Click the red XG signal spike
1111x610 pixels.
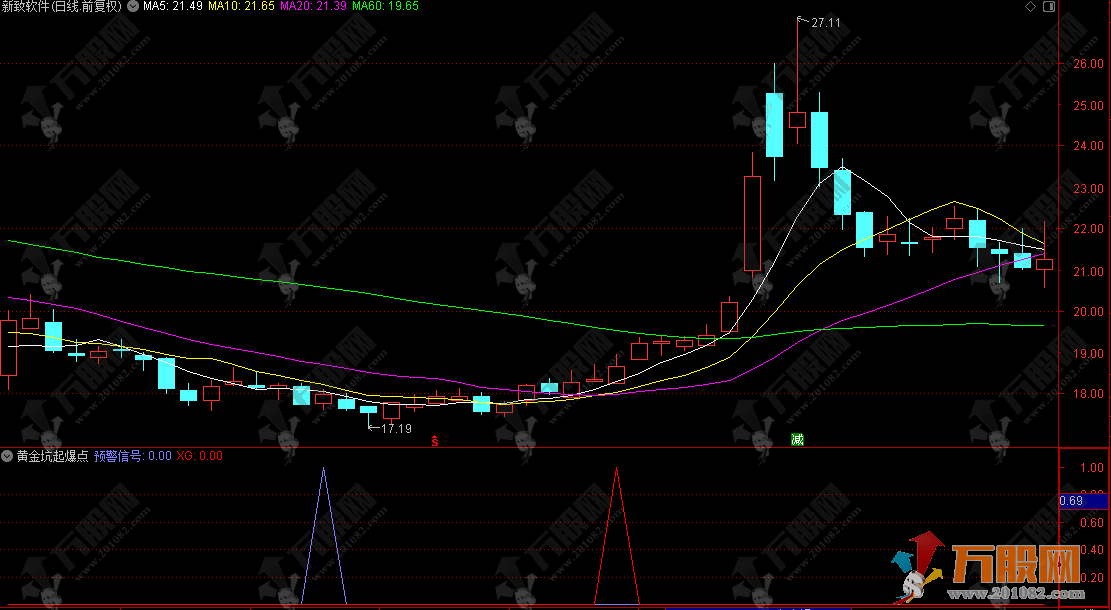616,536
